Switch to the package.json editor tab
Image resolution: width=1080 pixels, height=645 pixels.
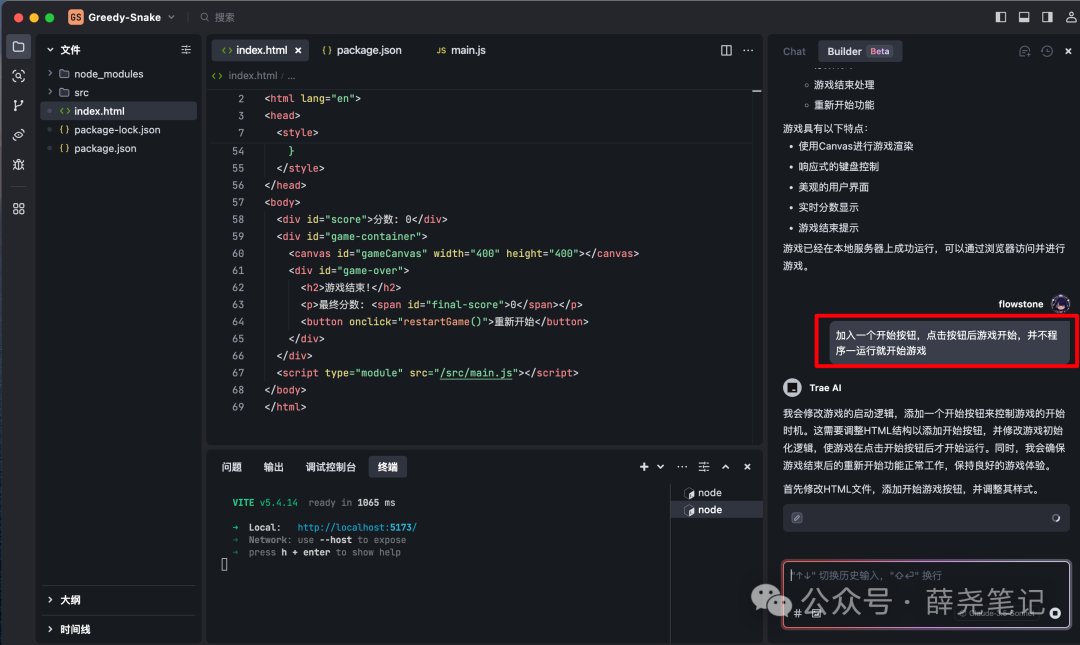(362, 50)
